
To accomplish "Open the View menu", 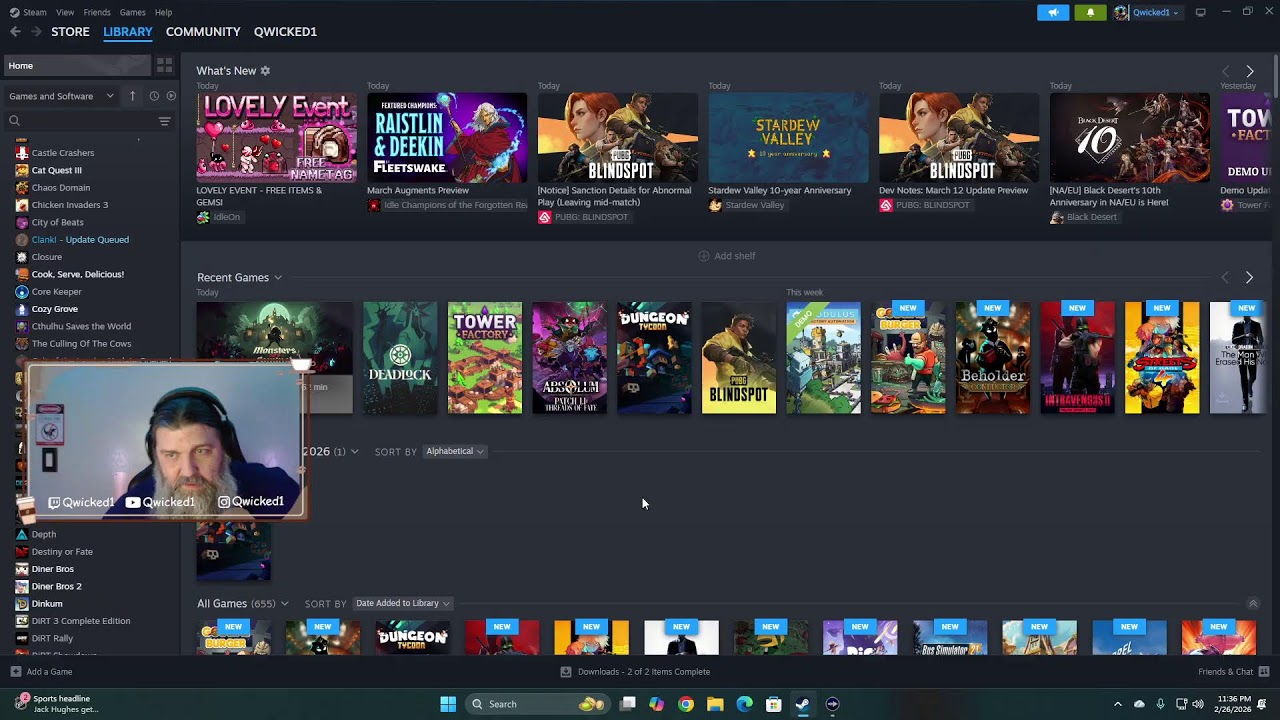I will click(65, 12).
